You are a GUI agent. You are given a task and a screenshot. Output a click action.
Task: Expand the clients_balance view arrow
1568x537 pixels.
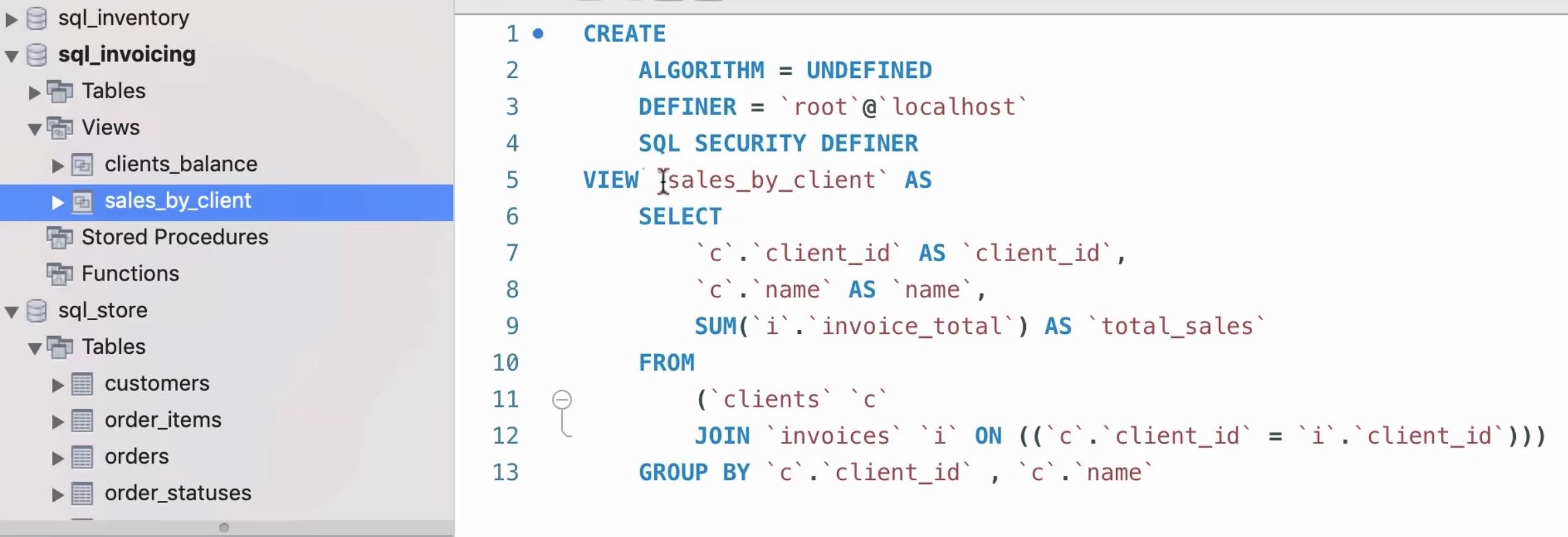coord(58,166)
